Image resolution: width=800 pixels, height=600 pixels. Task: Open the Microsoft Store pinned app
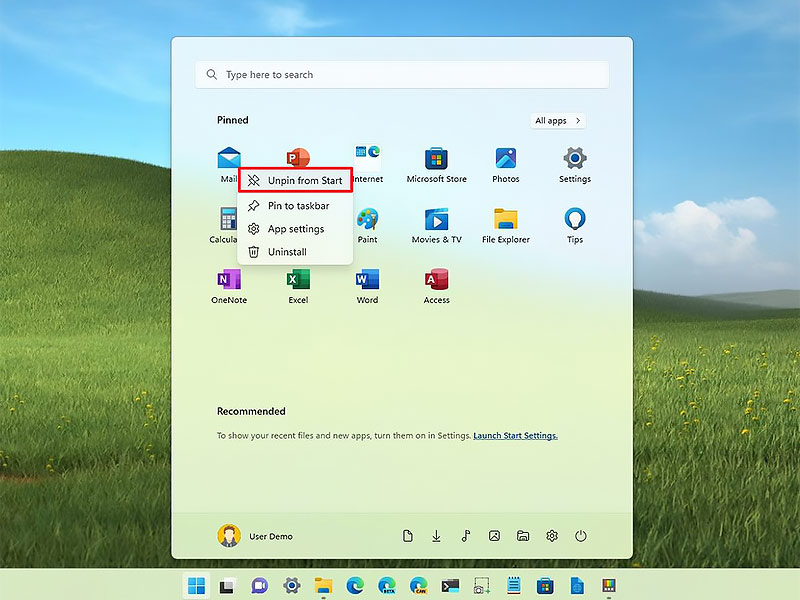pyautogui.click(x=436, y=165)
